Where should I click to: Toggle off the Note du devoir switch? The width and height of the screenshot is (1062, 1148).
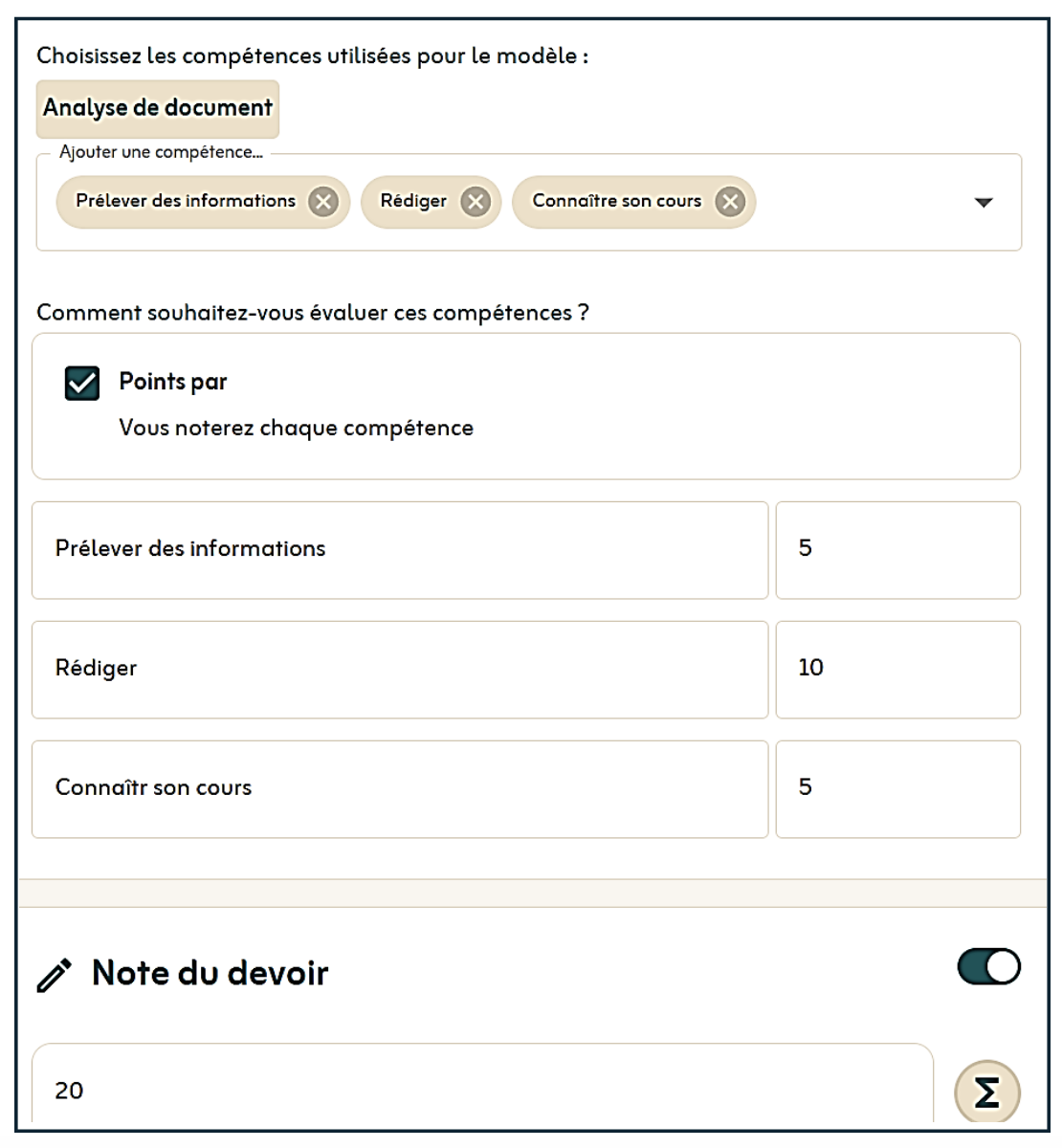[x=988, y=967]
